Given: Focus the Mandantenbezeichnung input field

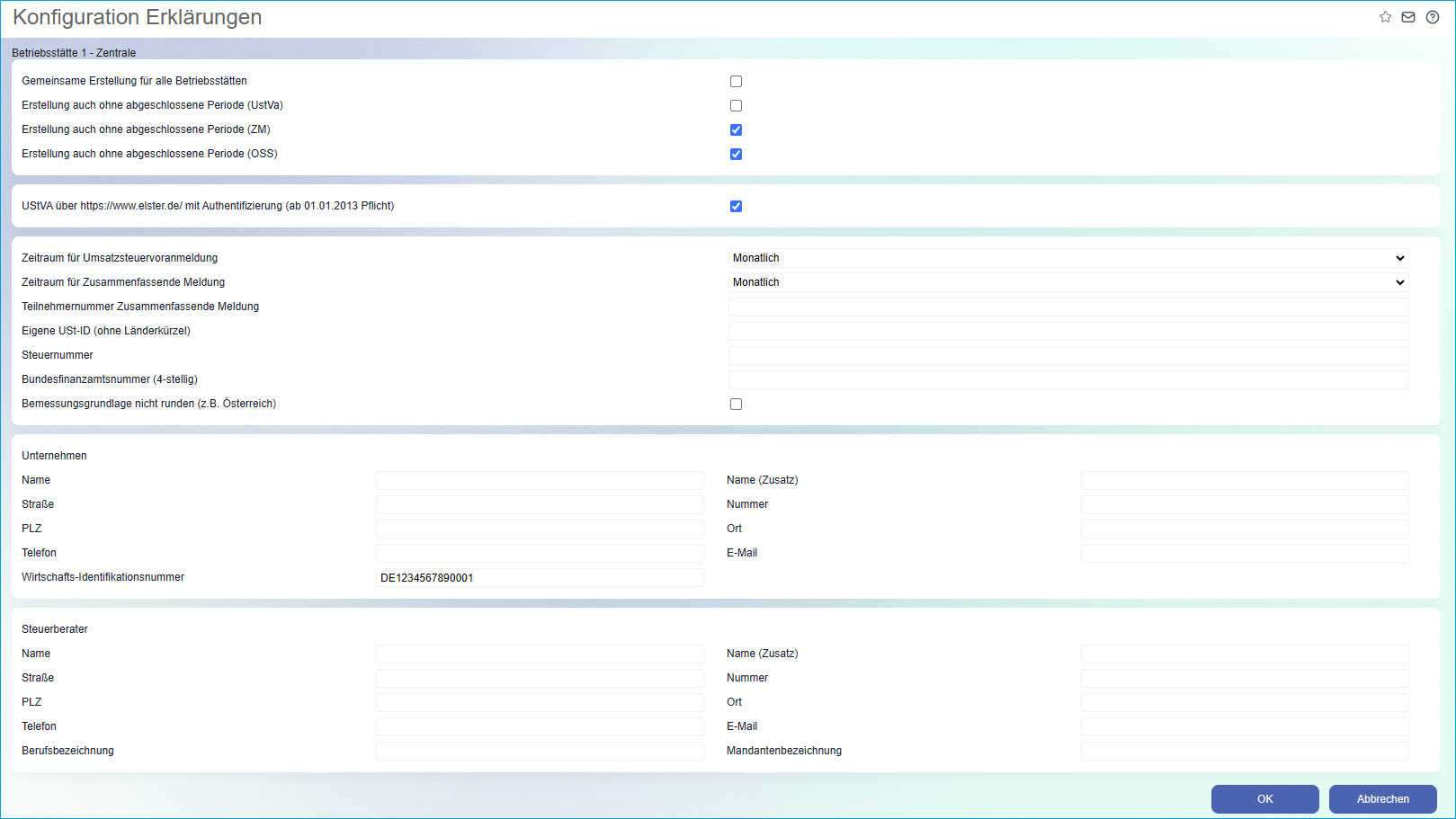Looking at the screenshot, I should [1245, 751].
